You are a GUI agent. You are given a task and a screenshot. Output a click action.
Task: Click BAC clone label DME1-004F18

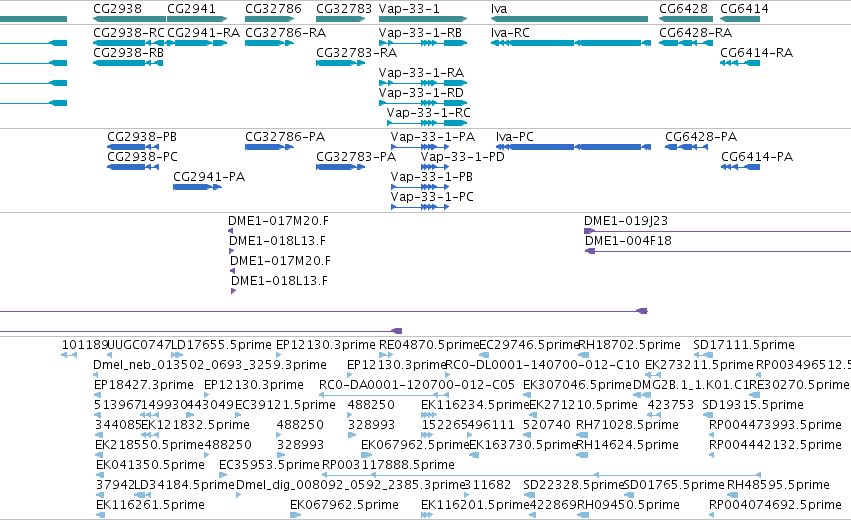point(628,241)
